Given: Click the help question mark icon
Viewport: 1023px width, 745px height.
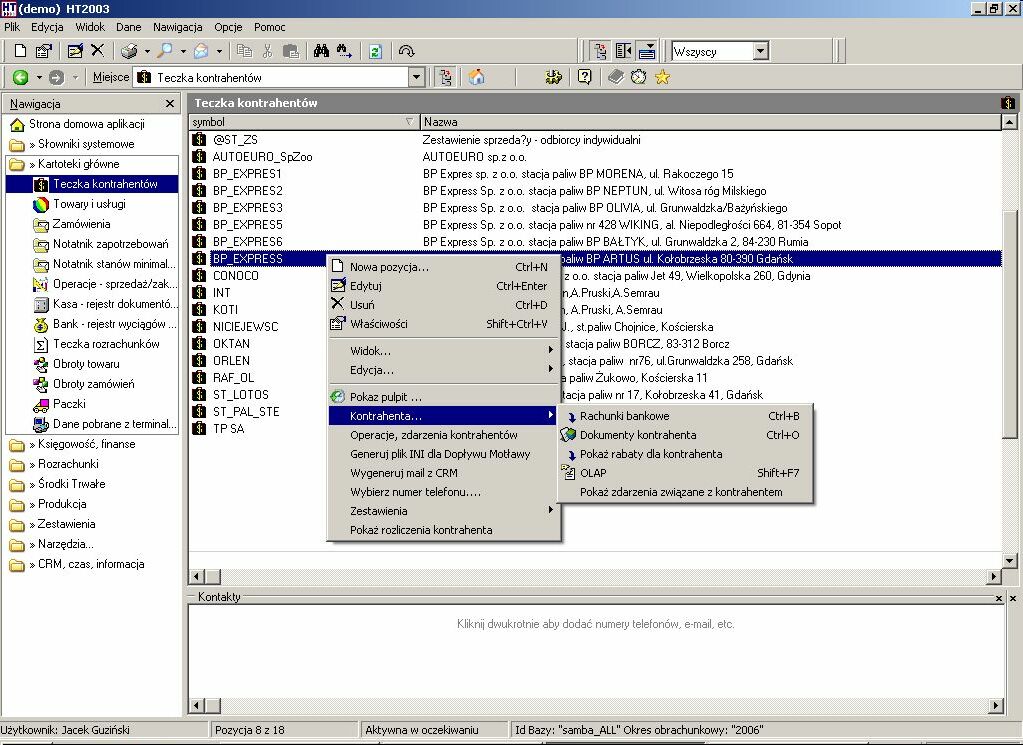Looking at the screenshot, I should 585,77.
